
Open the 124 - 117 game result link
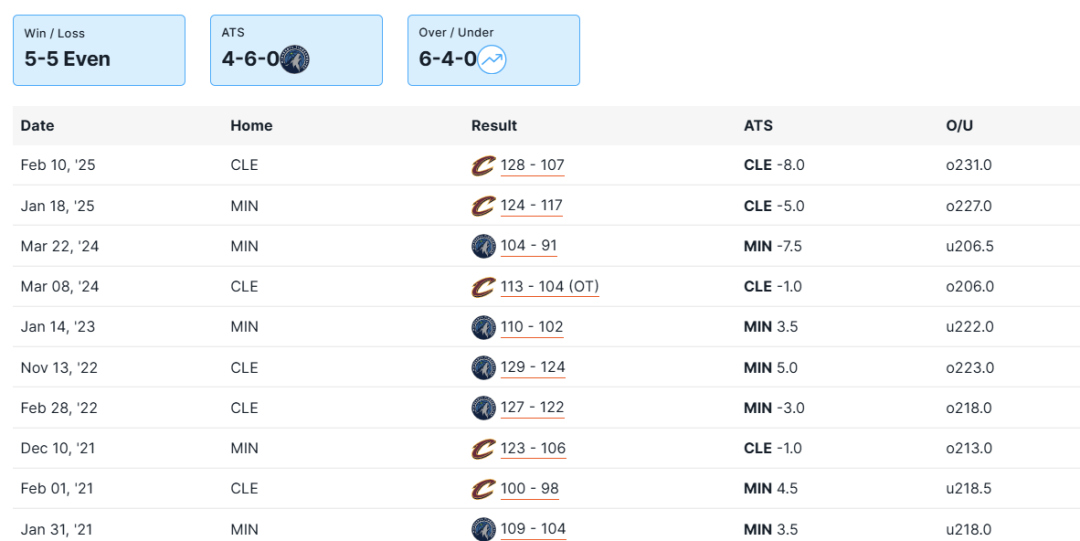(x=532, y=205)
